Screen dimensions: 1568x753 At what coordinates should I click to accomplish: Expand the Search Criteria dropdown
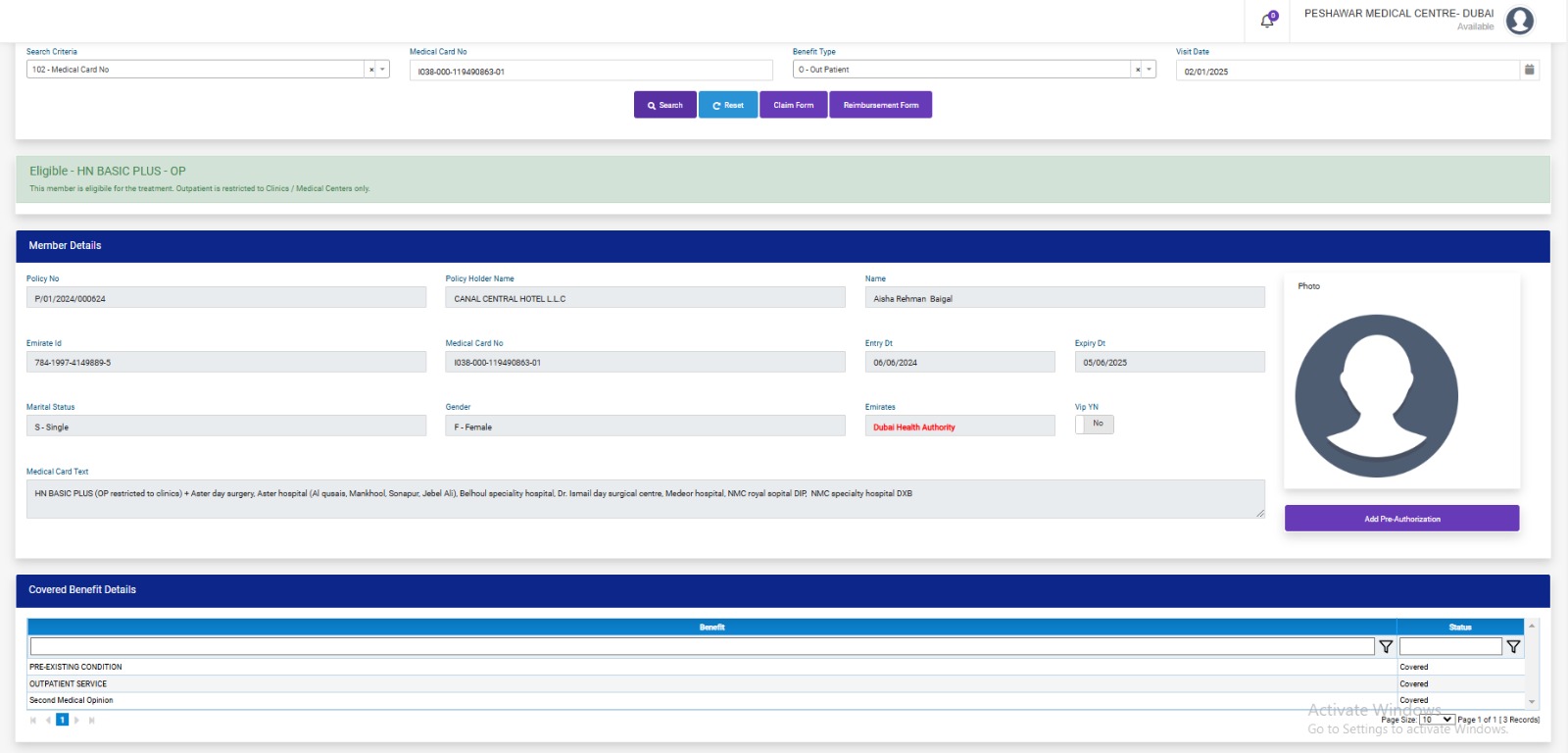[x=383, y=70]
